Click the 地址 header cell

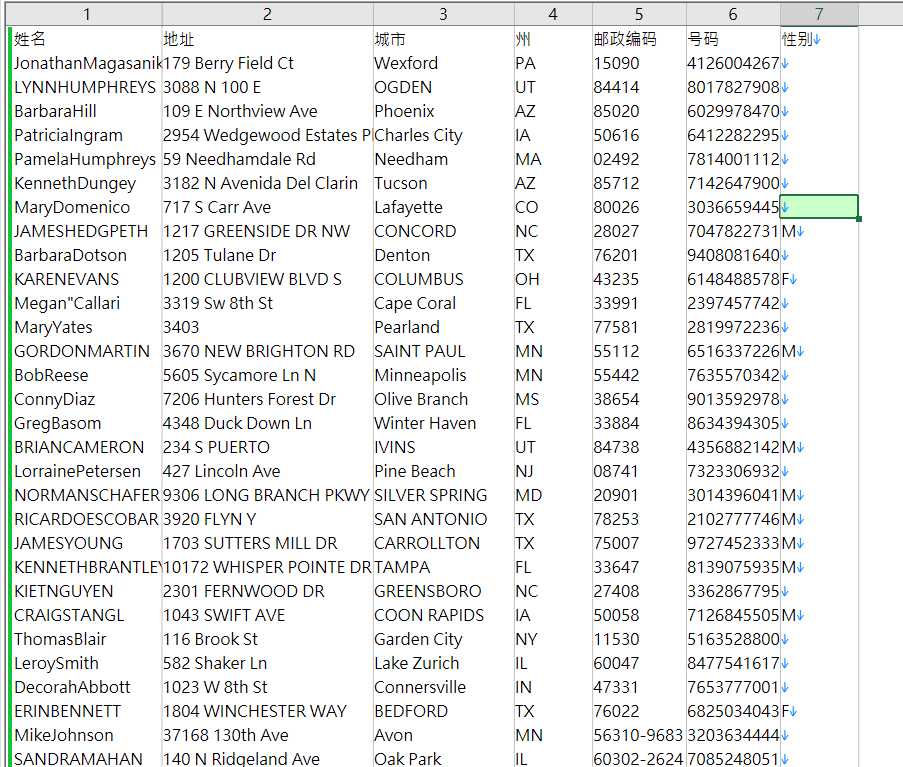click(267, 39)
